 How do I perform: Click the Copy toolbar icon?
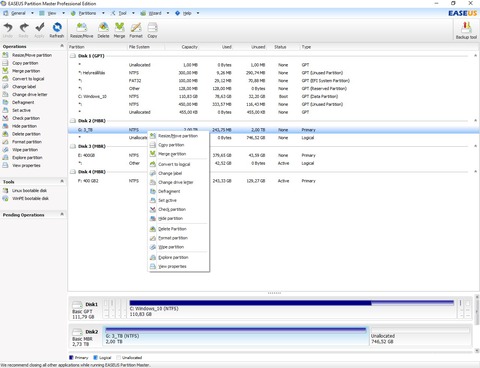click(x=152, y=30)
